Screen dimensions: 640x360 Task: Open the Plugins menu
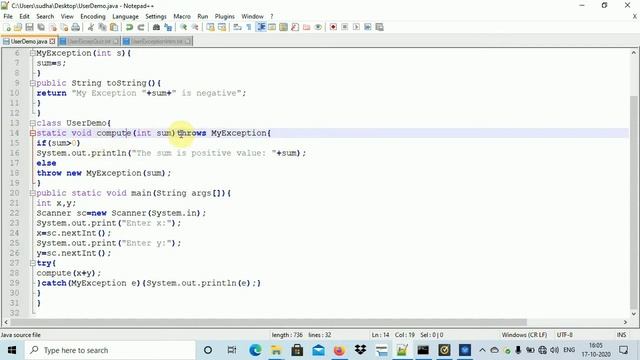point(224,16)
